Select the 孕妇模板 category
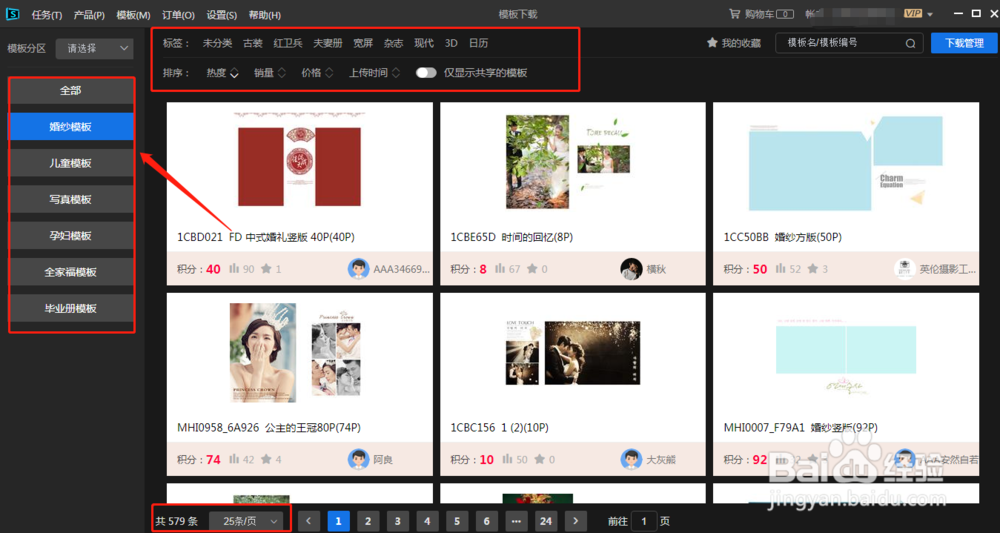Image resolution: width=1000 pixels, height=533 pixels. [x=71, y=235]
